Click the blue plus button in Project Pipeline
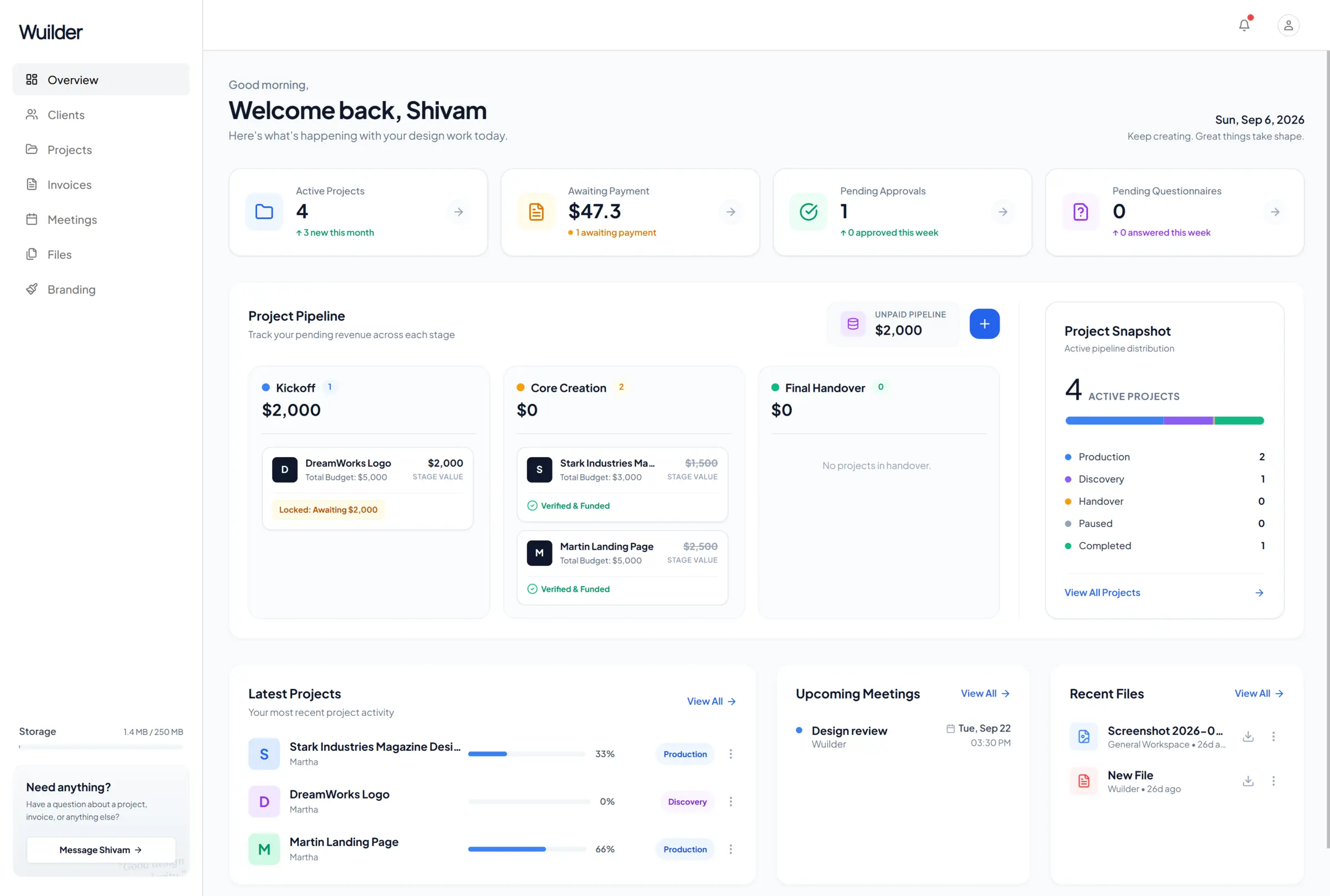 (x=984, y=324)
